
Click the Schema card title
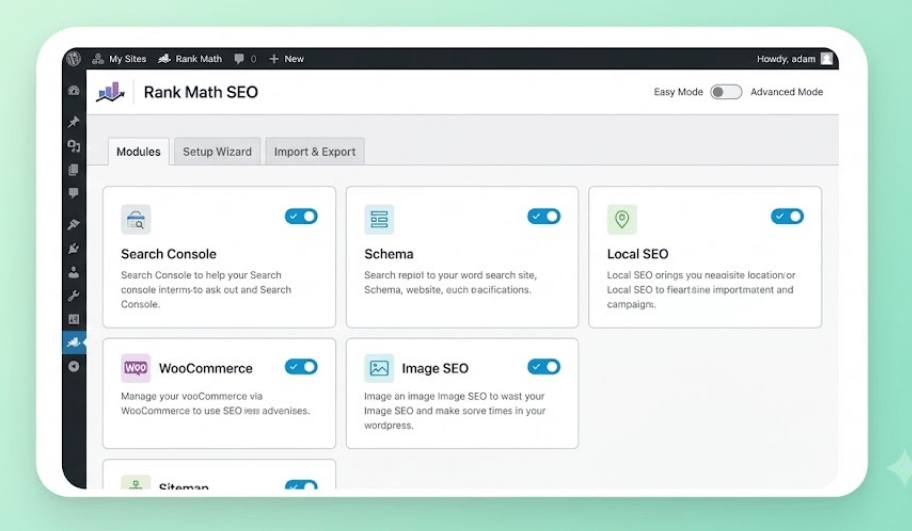389,254
